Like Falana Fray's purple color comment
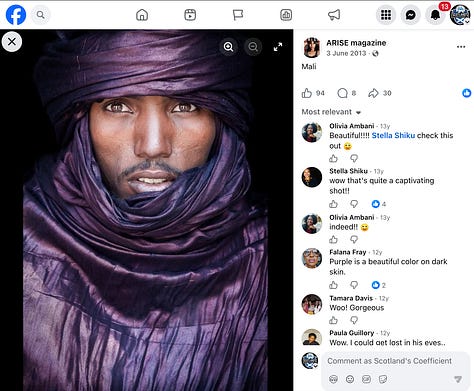This screenshot has width=474, height=391. pos(333,285)
